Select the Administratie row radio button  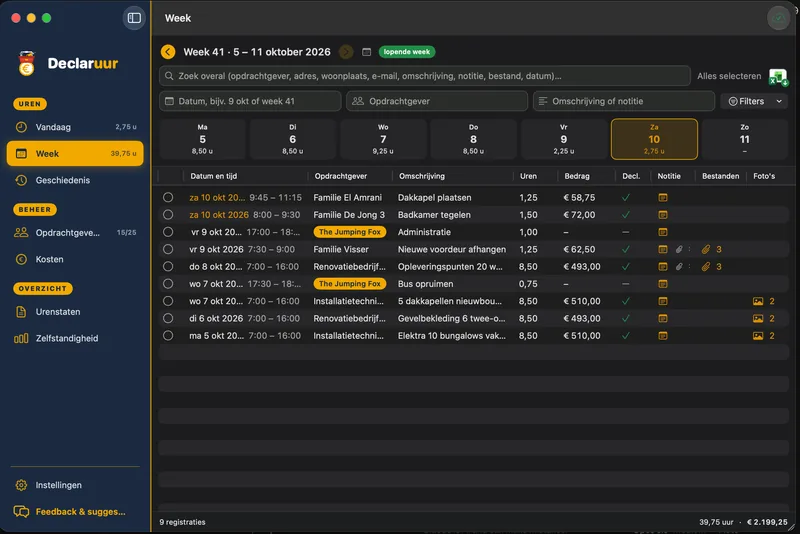(x=168, y=232)
